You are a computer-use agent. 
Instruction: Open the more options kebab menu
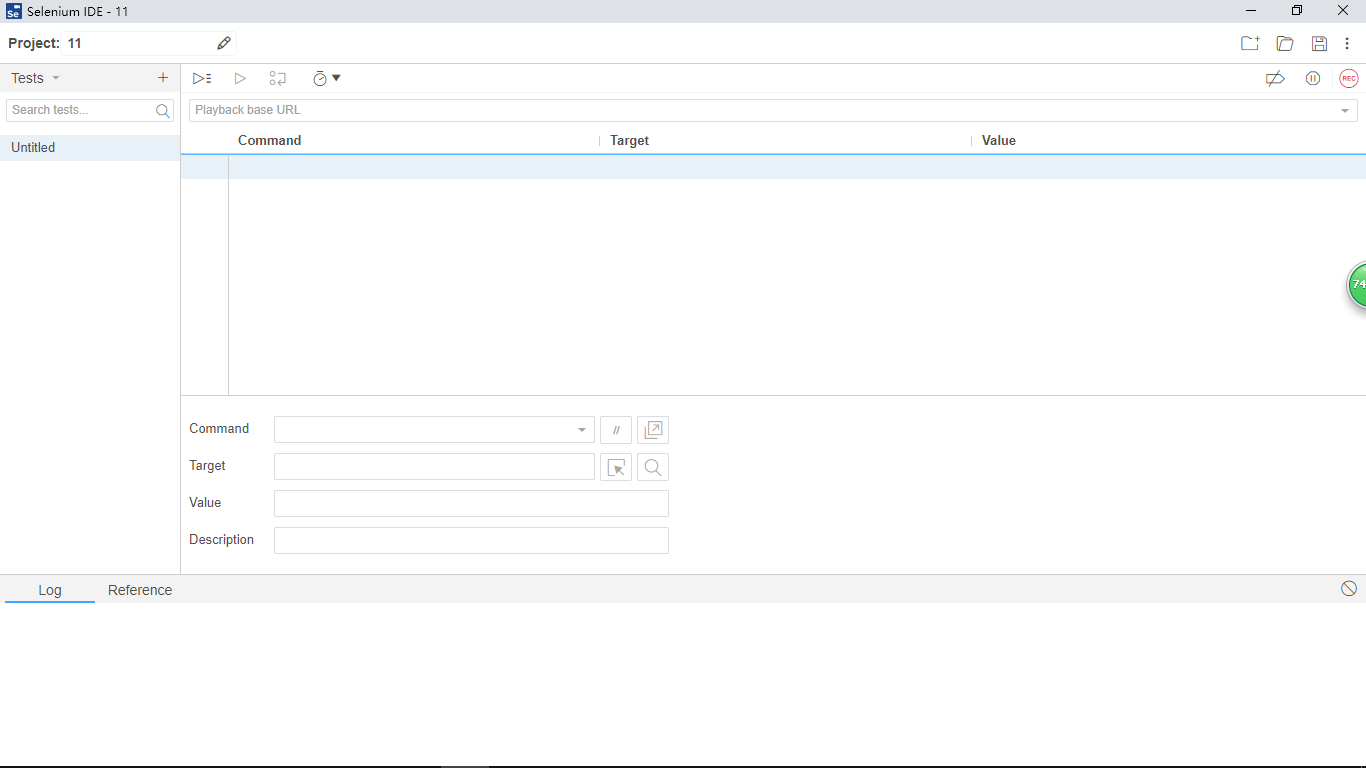pos(1347,43)
